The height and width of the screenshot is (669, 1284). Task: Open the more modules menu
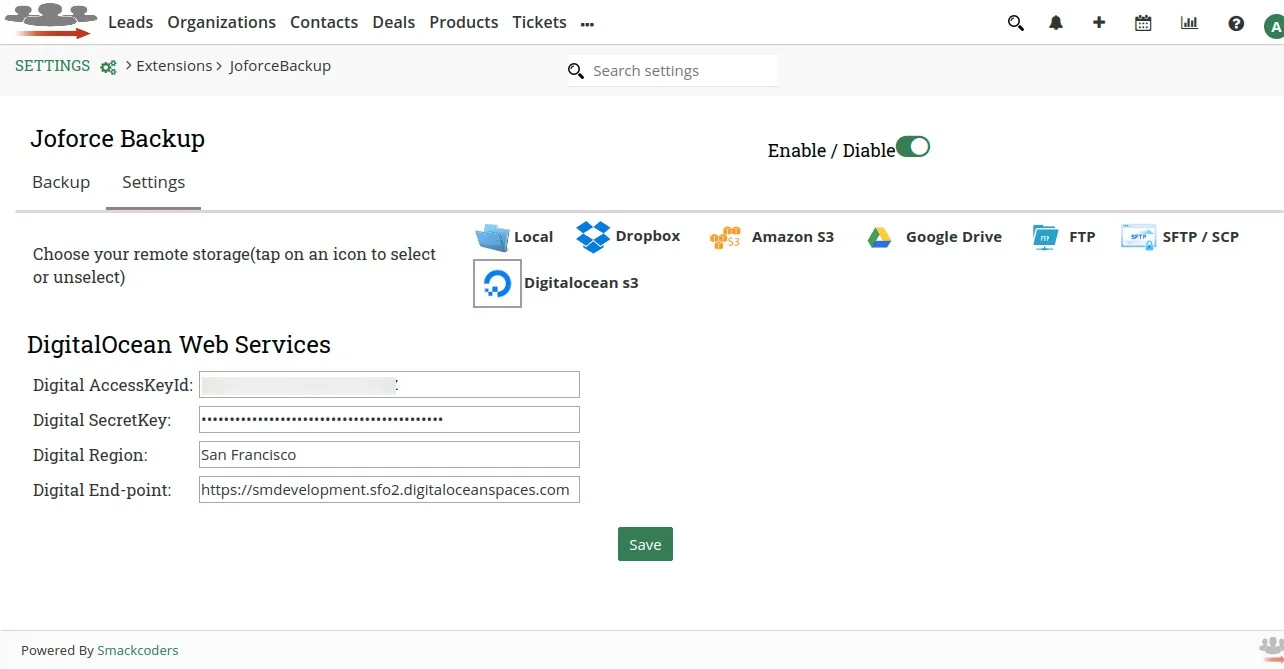[587, 24]
